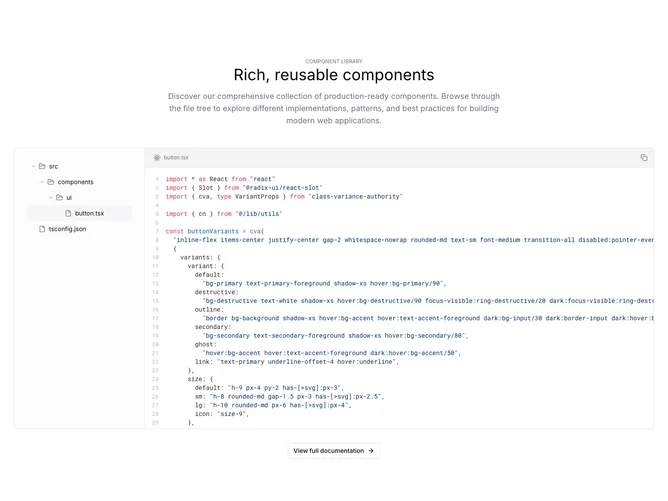The image size is (668, 501).
Task: Click the lg: h-10 rounded-md line
Action: click(273, 405)
